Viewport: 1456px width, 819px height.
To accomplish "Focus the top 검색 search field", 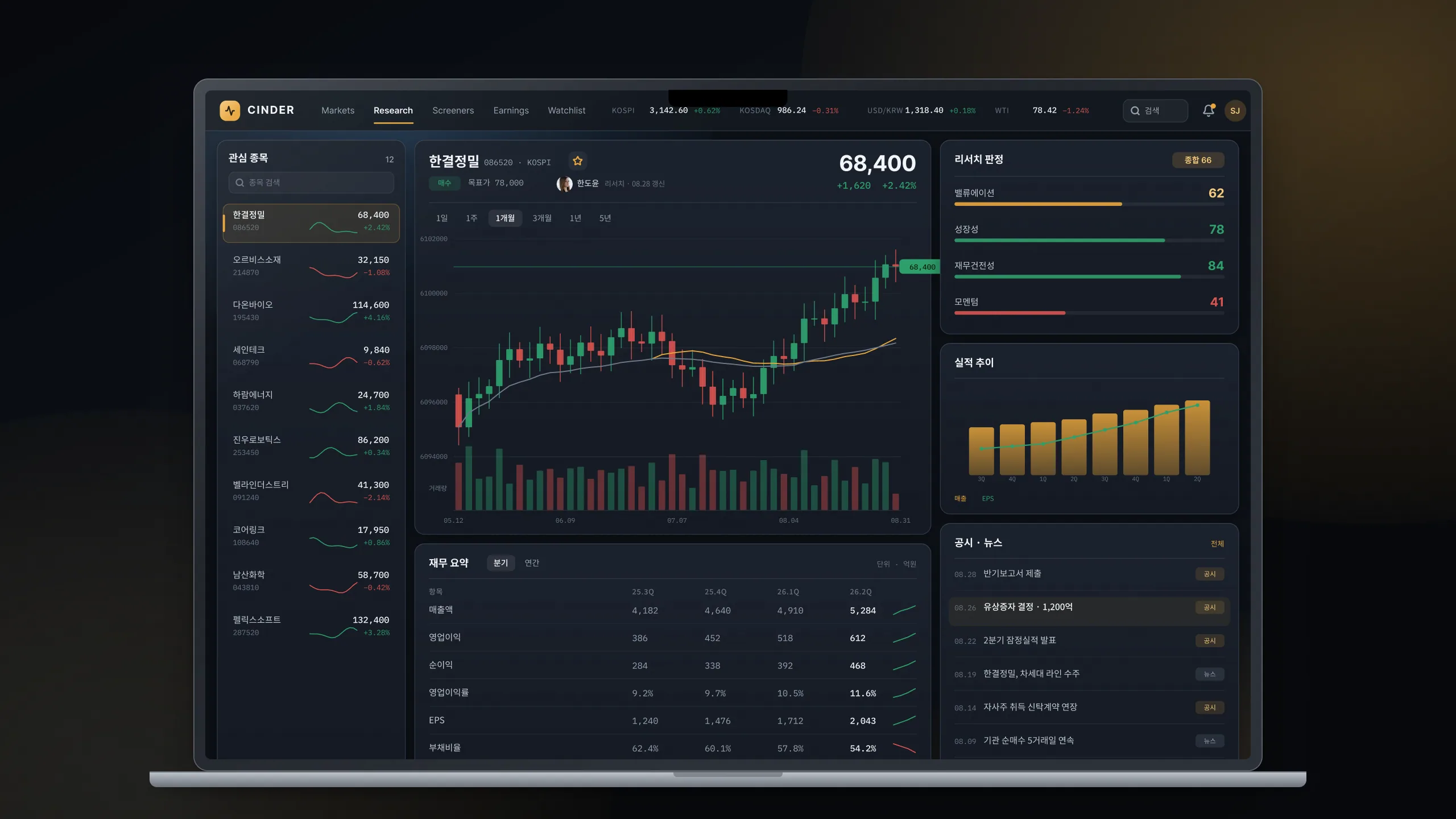I will [1155, 111].
